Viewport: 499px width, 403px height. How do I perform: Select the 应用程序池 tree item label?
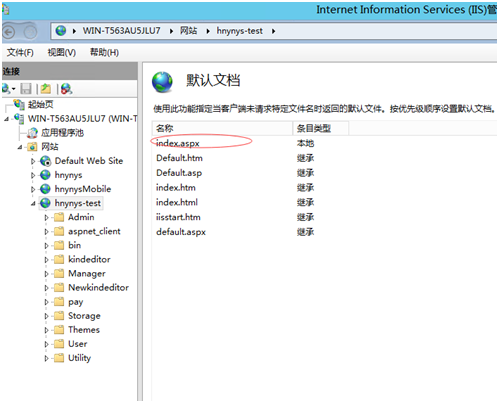pyautogui.click(x=62, y=133)
